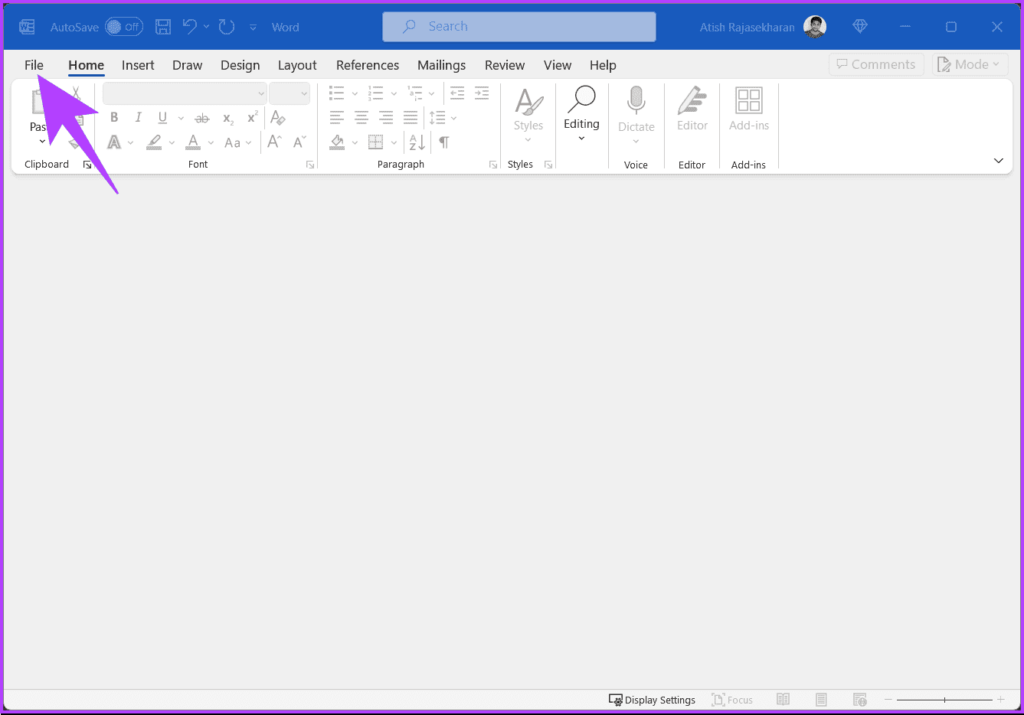1024x715 pixels.
Task: Open the File menu
Action: [x=33, y=64]
